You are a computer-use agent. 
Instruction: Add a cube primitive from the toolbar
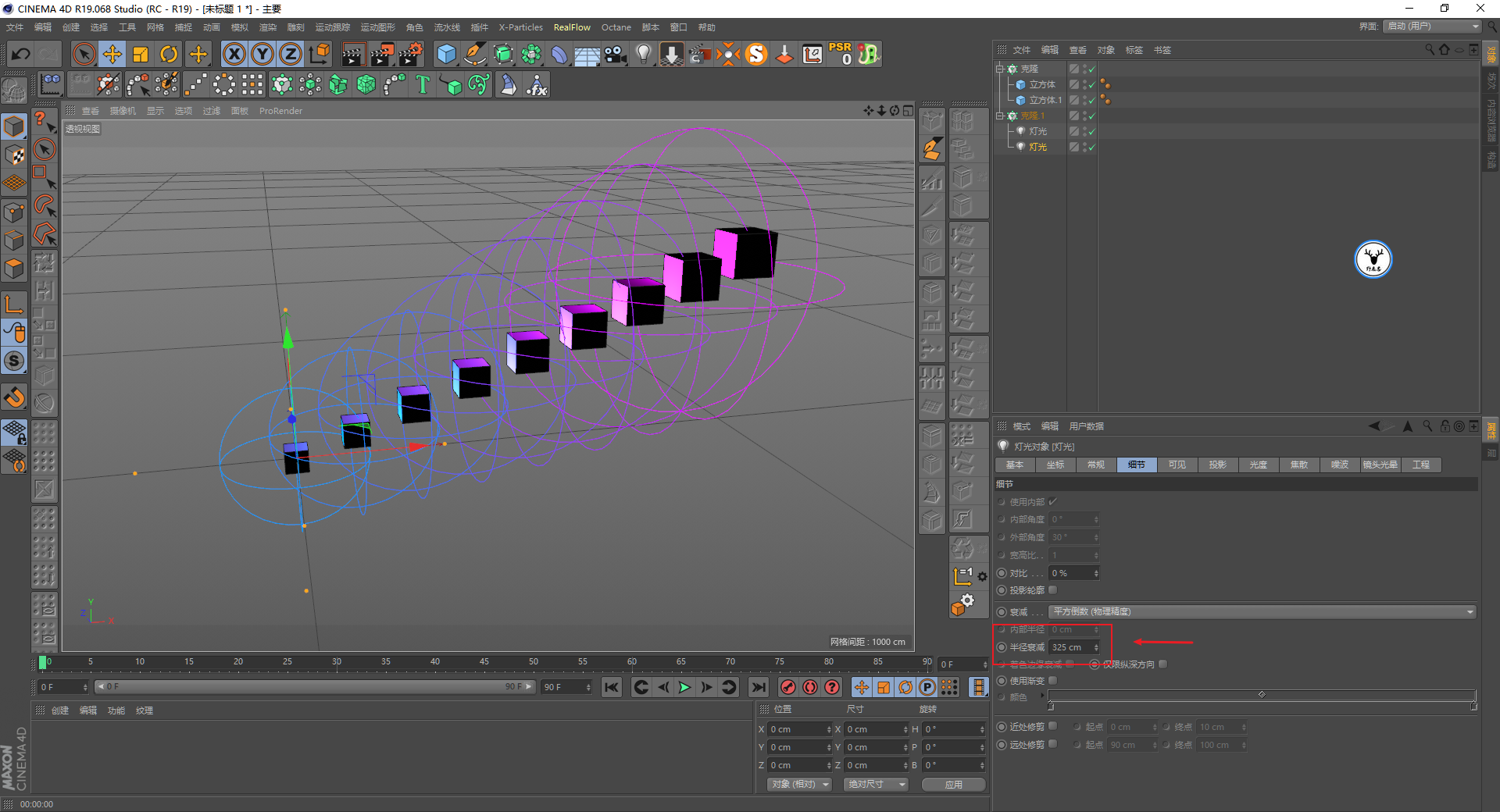tap(446, 54)
